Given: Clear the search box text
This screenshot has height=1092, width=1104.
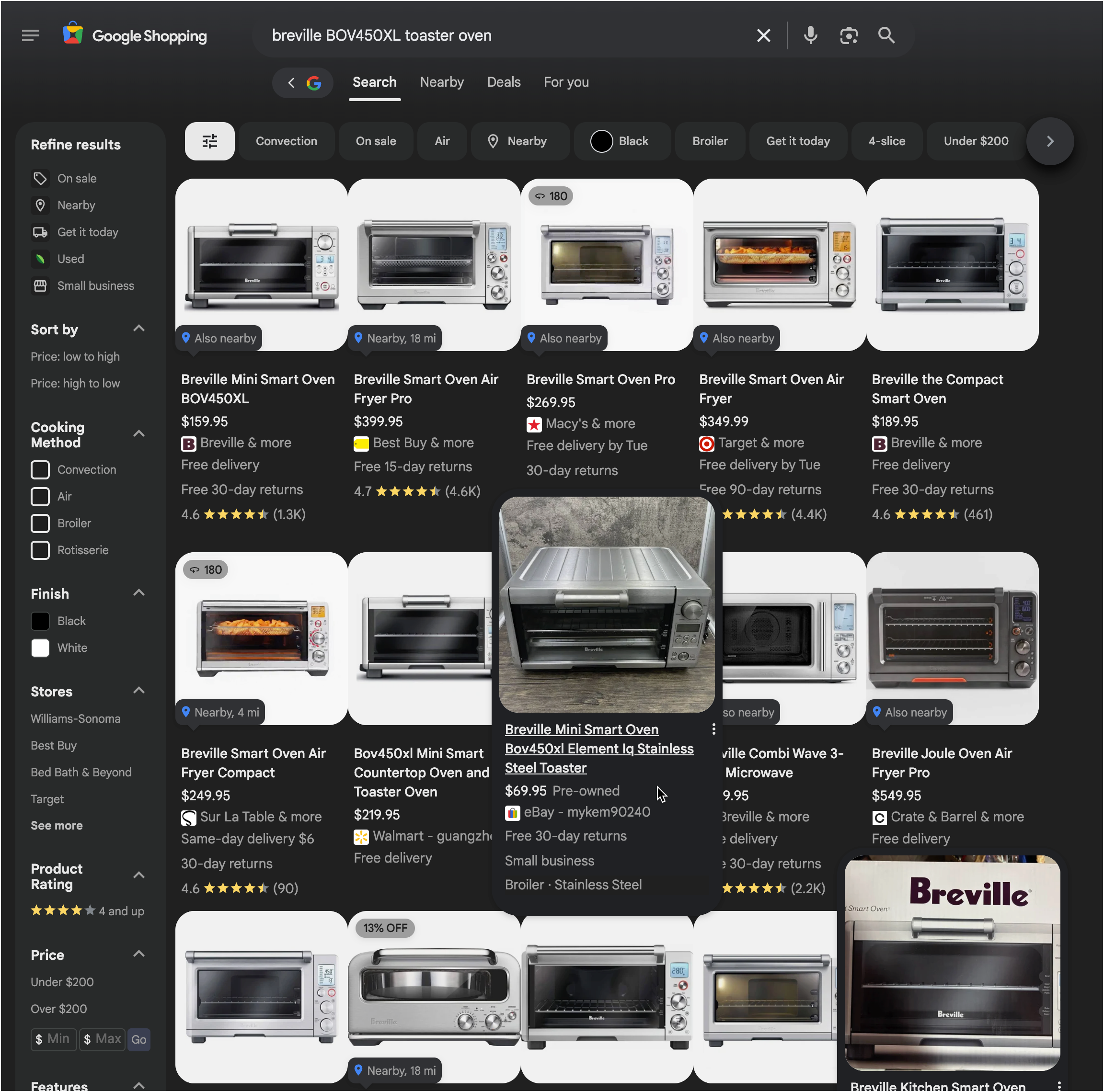Looking at the screenshot, I should 763,35.
